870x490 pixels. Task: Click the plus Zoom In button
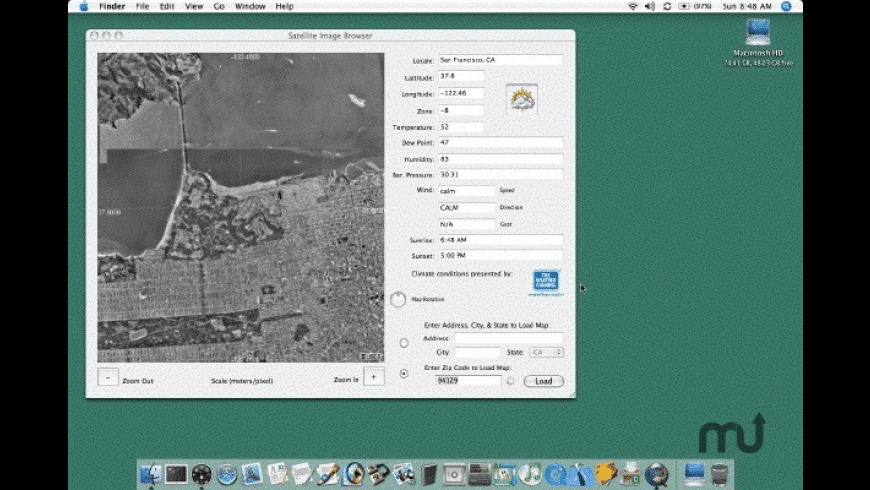point(373,377)
